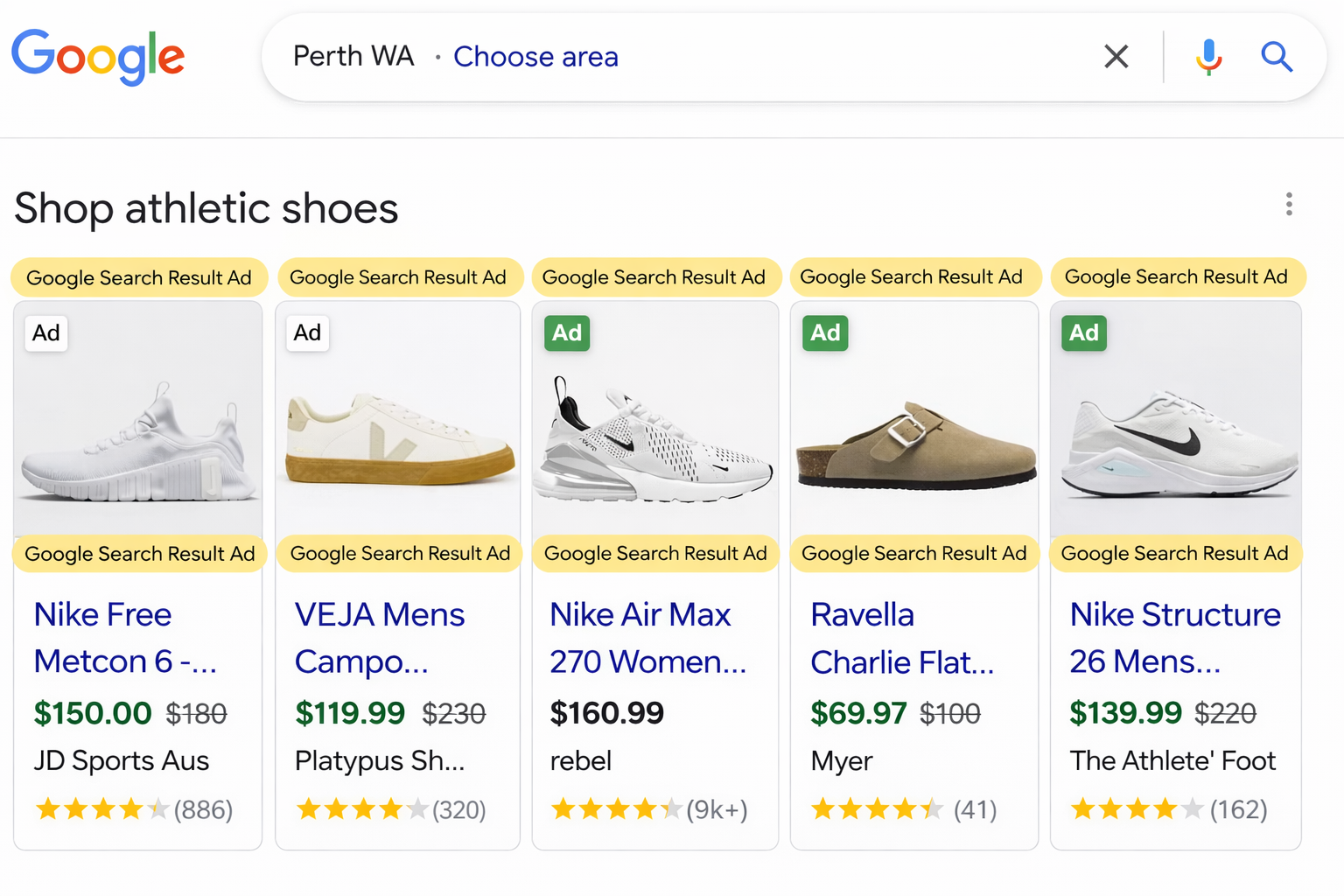Image resolution: width=1344 pixels, height=896 pixels.
Task: Open the Choose area location selector
Action: tap(535, 56)
